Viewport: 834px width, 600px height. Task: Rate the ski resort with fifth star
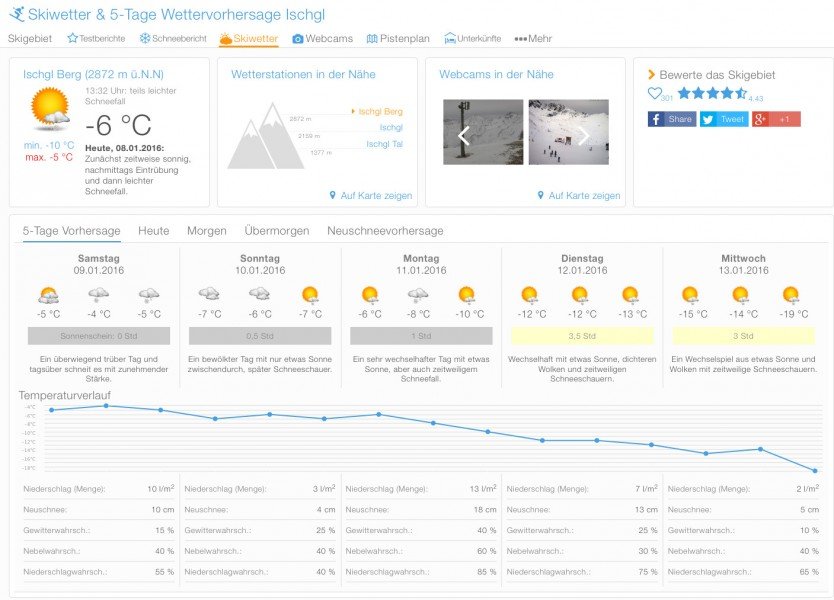[741, 93]
